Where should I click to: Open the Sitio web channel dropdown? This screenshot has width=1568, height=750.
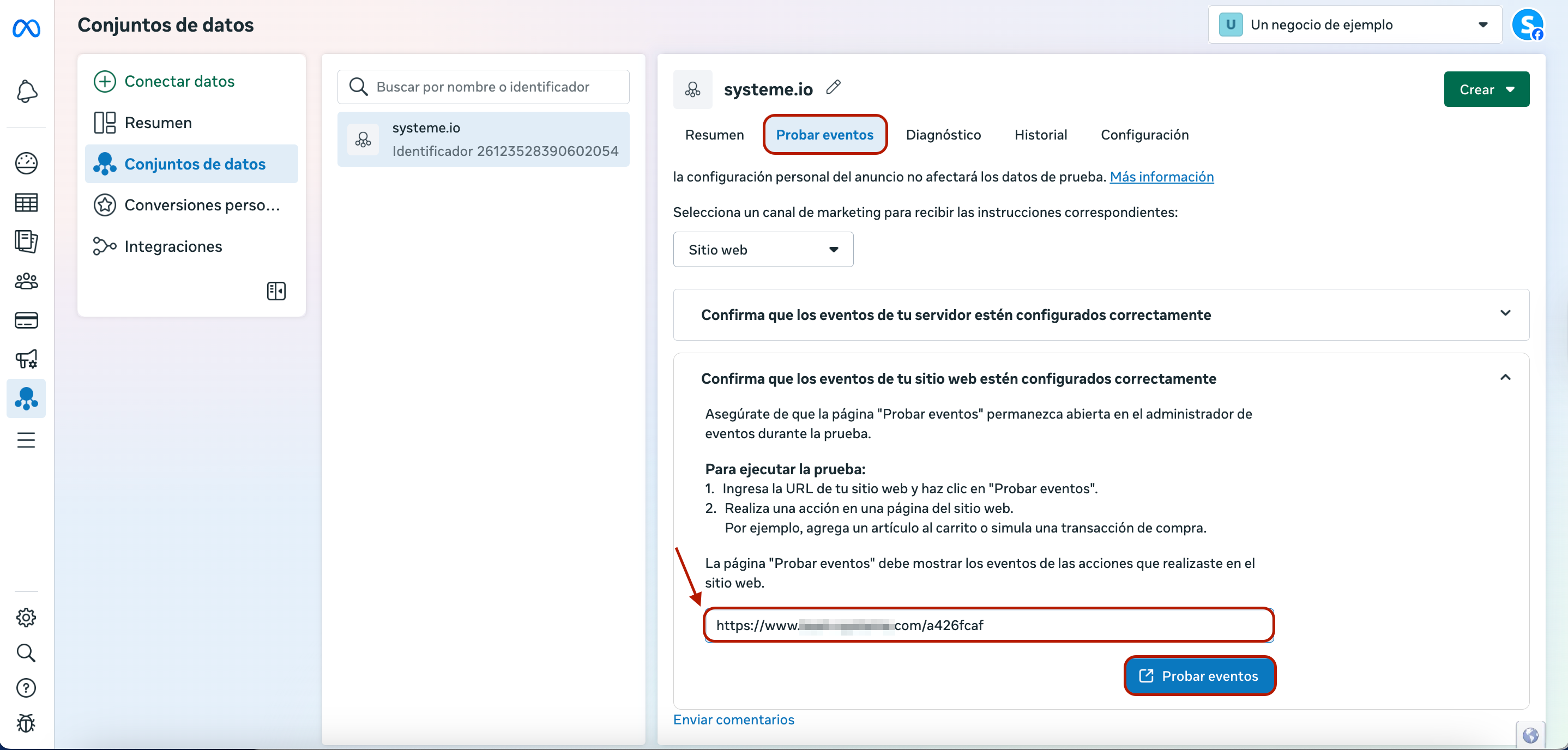point(763,250)
